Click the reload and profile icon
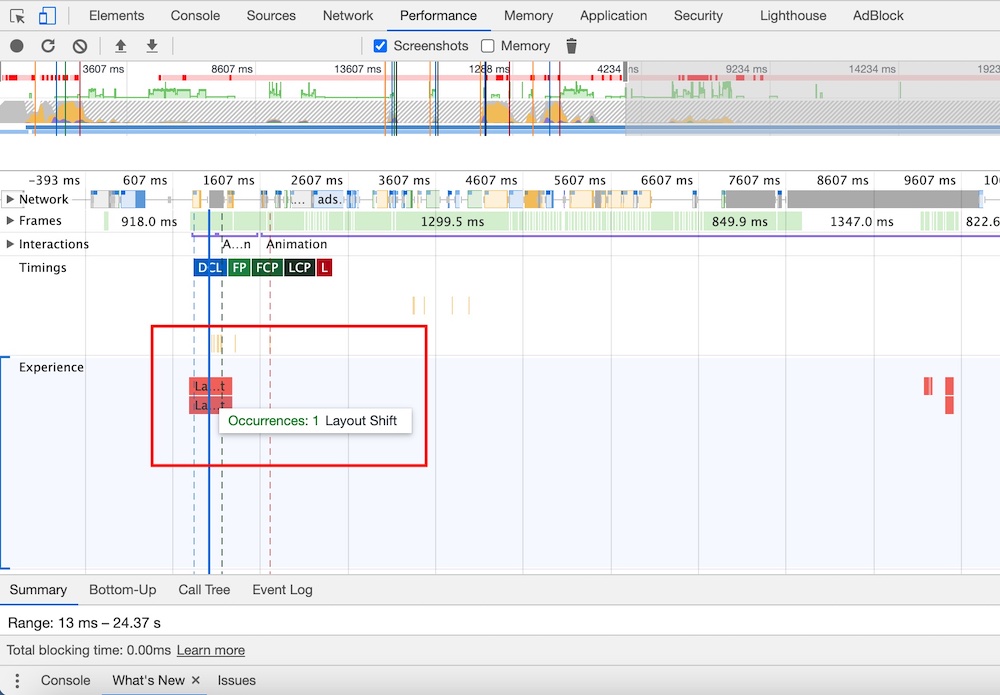The width and height of the screenshot is (1000, 695). [x=48, y=46]
